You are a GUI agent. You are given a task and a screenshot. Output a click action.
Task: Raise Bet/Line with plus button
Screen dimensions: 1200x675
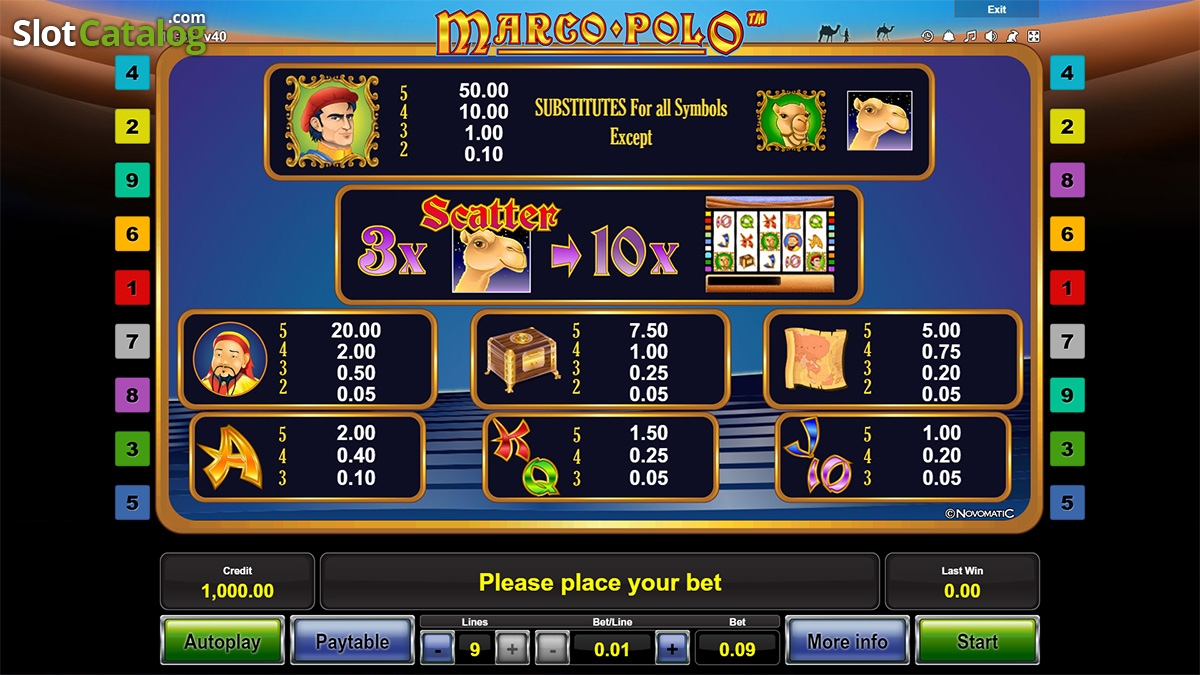pos(671,649)
